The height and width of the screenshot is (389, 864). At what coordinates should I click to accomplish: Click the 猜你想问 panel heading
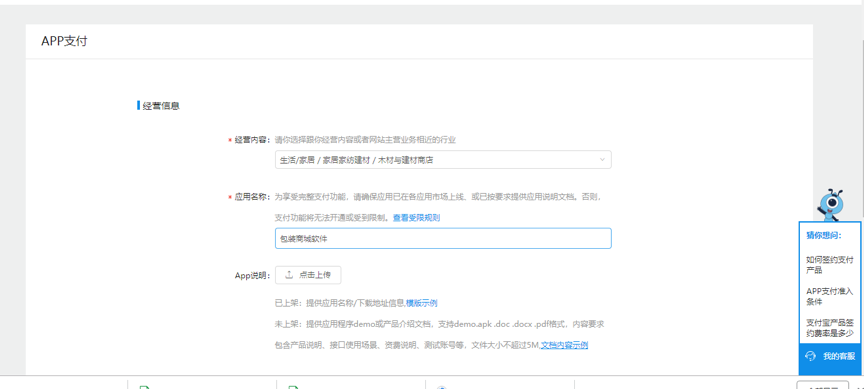coord(824,235)
